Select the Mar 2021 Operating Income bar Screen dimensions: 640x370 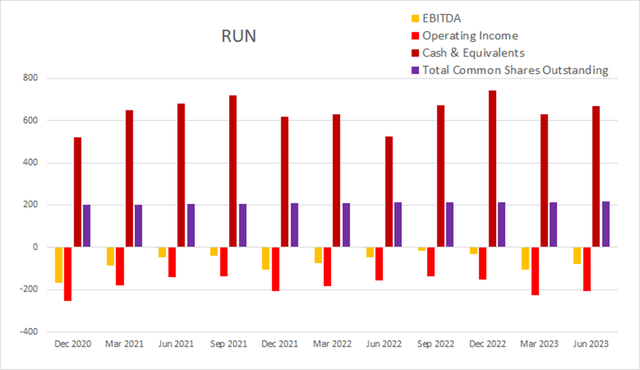(x=120, y=266)
